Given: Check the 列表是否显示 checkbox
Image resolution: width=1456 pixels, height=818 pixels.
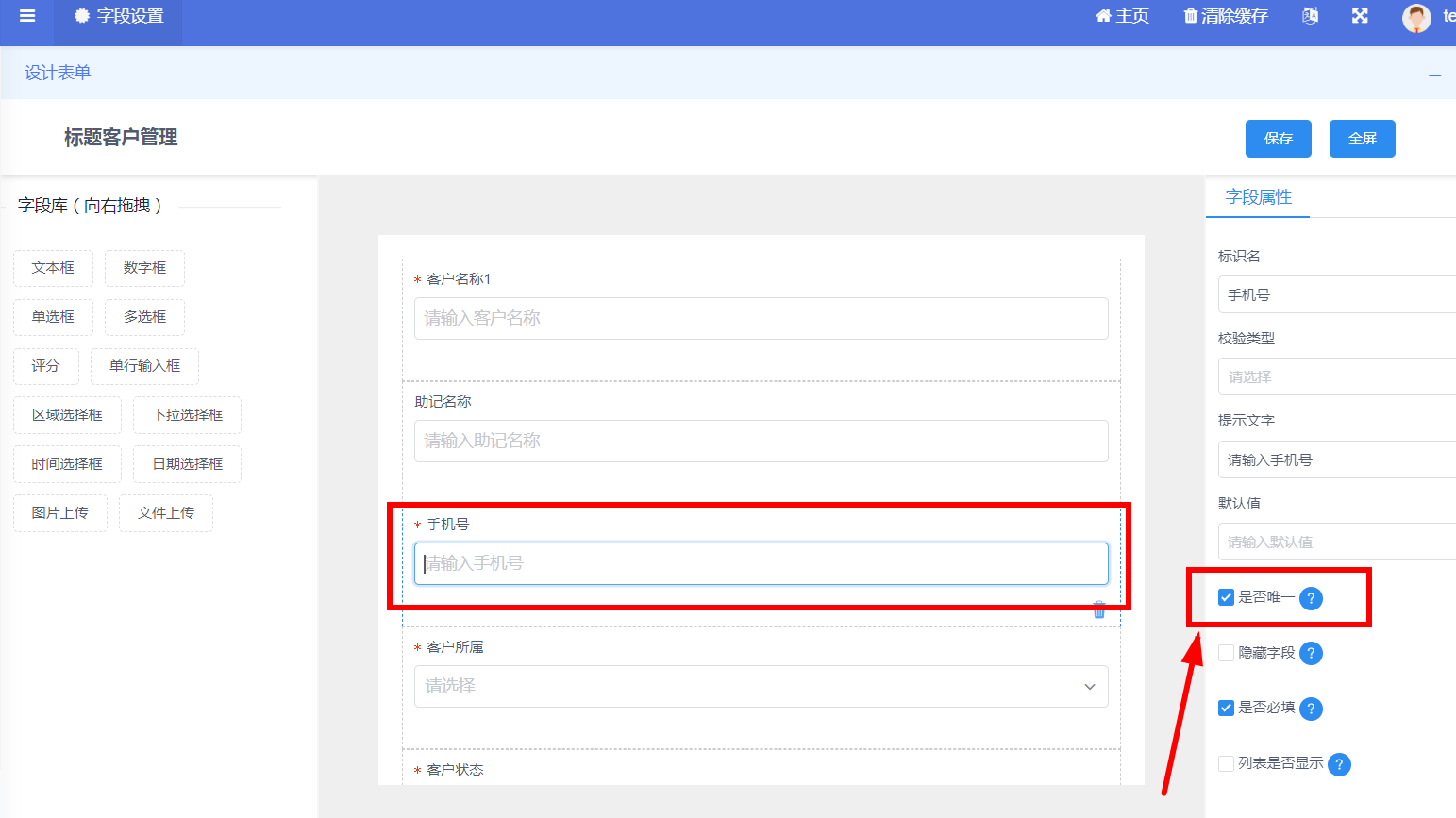Looking at the screenshot, I should click(x=1226, y=763).
